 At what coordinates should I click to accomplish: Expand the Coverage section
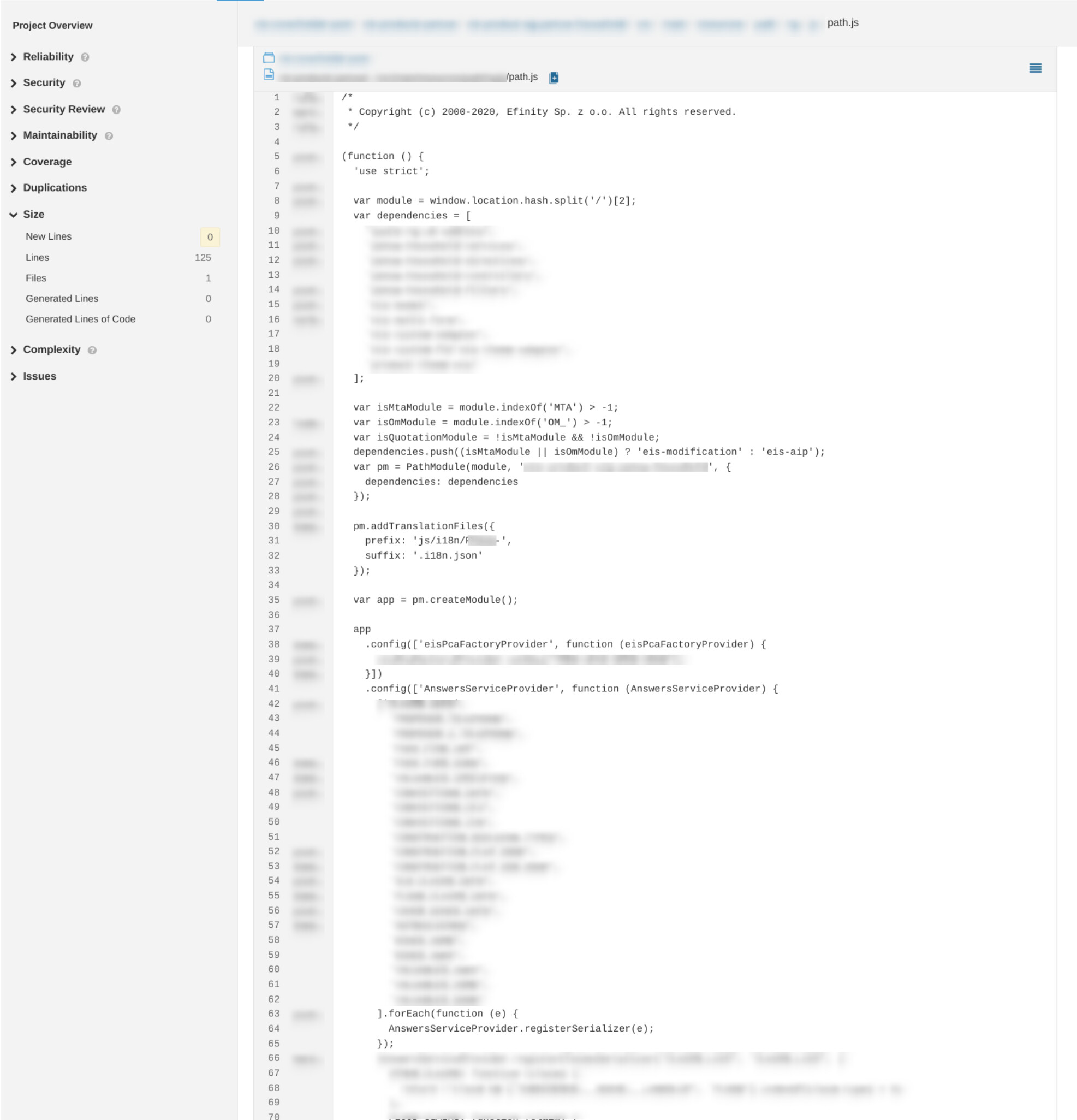tap(47, 162)
